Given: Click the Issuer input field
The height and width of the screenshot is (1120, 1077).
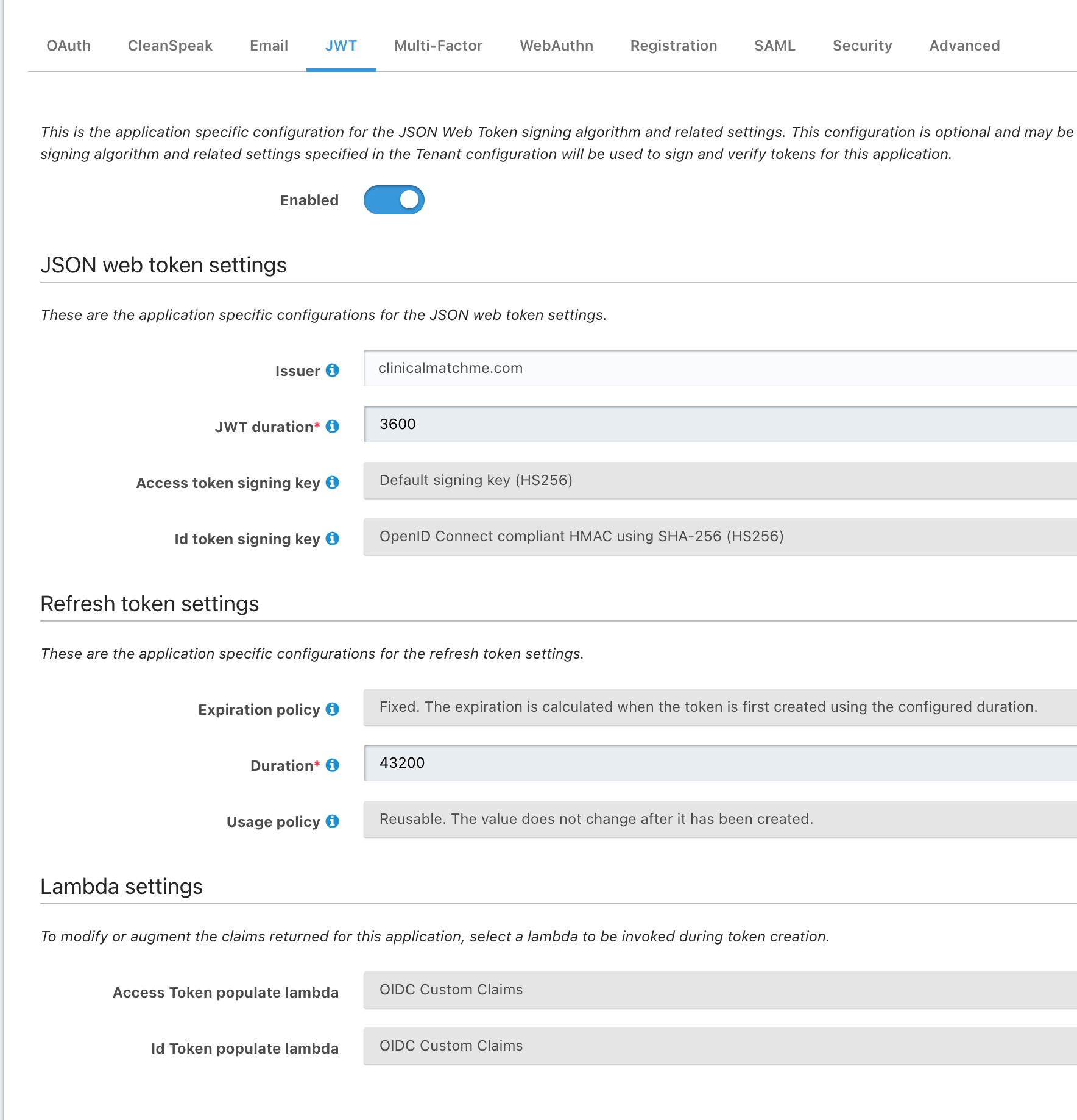Looking at the screenshot, I should pyautogui.click(x=720, y=368).
